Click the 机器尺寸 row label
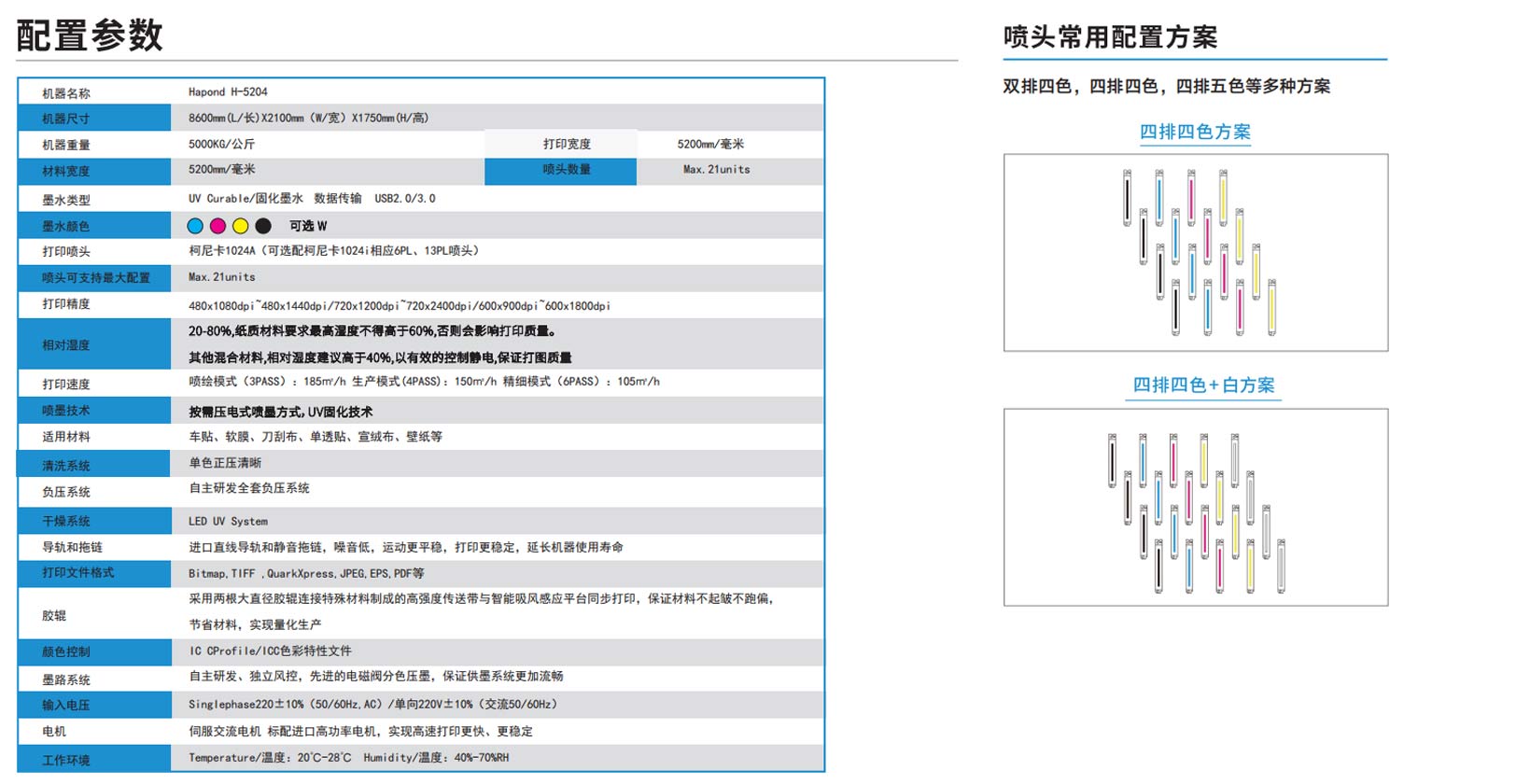Viewport: 1516px width, 784px height. [x=66, y=119]
